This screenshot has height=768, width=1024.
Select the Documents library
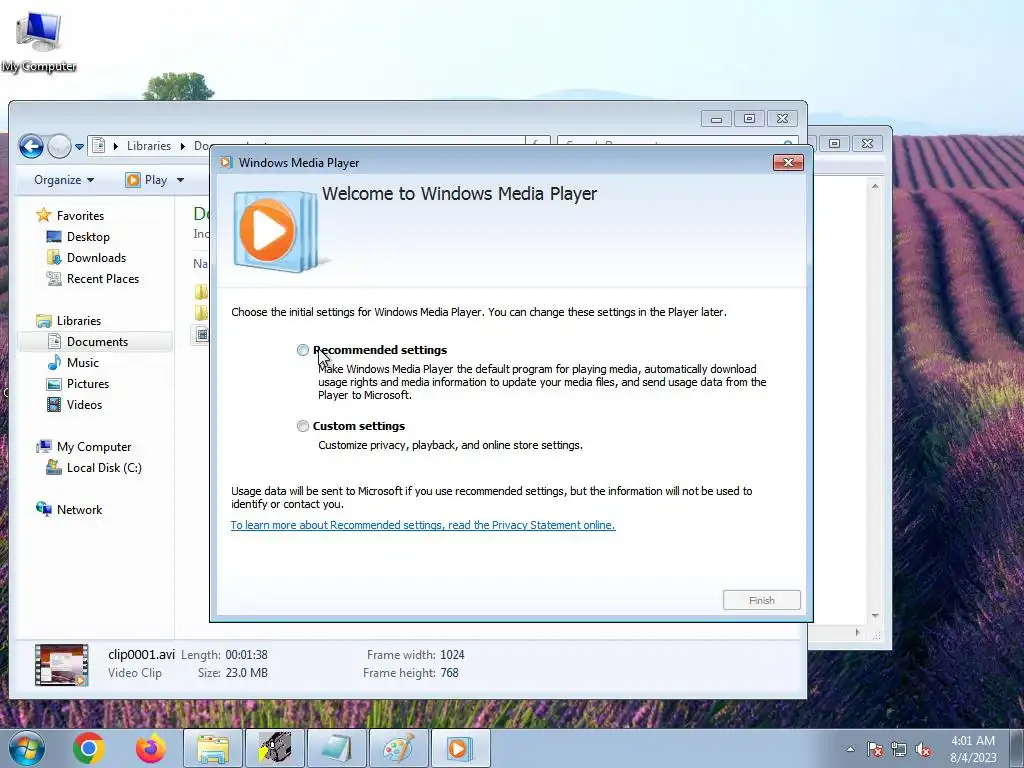coord(95,342)
